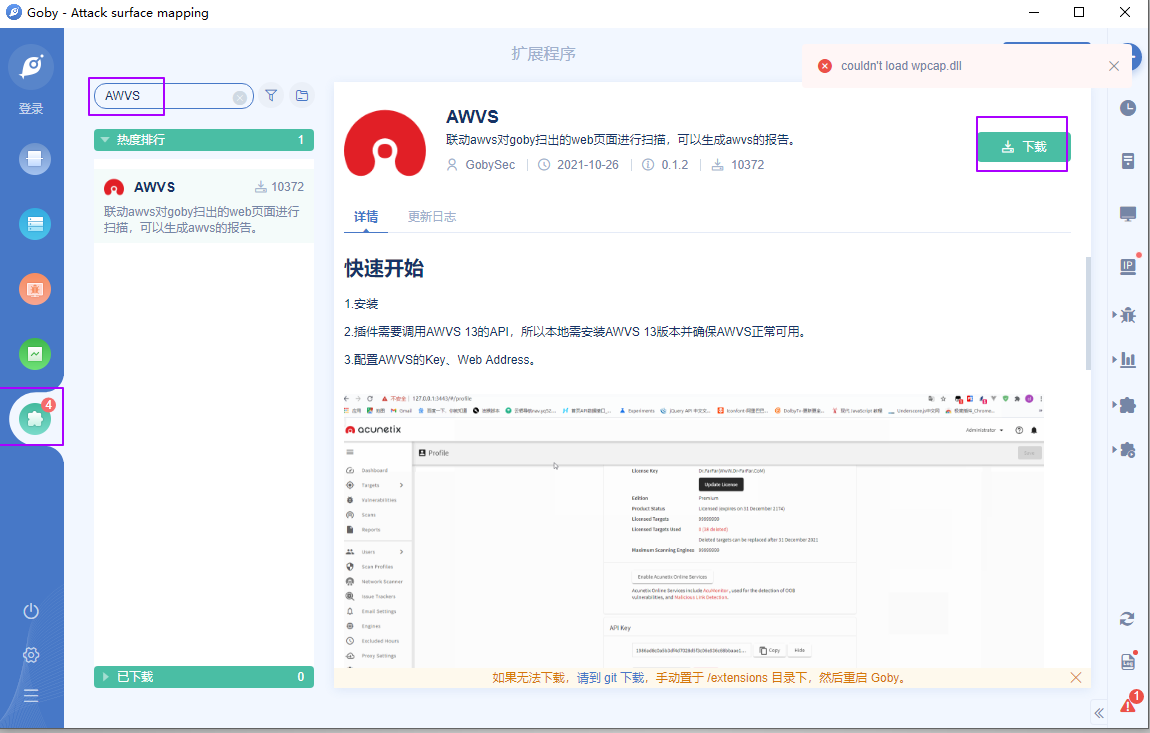
Task: Open the clock history icon on right
Action: (1128, 108)
